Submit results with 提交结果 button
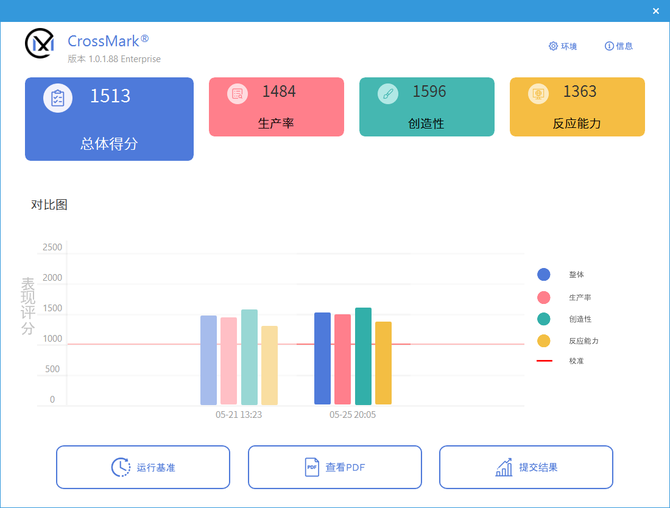The height and width of the screenshot is (508, 670). (x=526, y=467)
